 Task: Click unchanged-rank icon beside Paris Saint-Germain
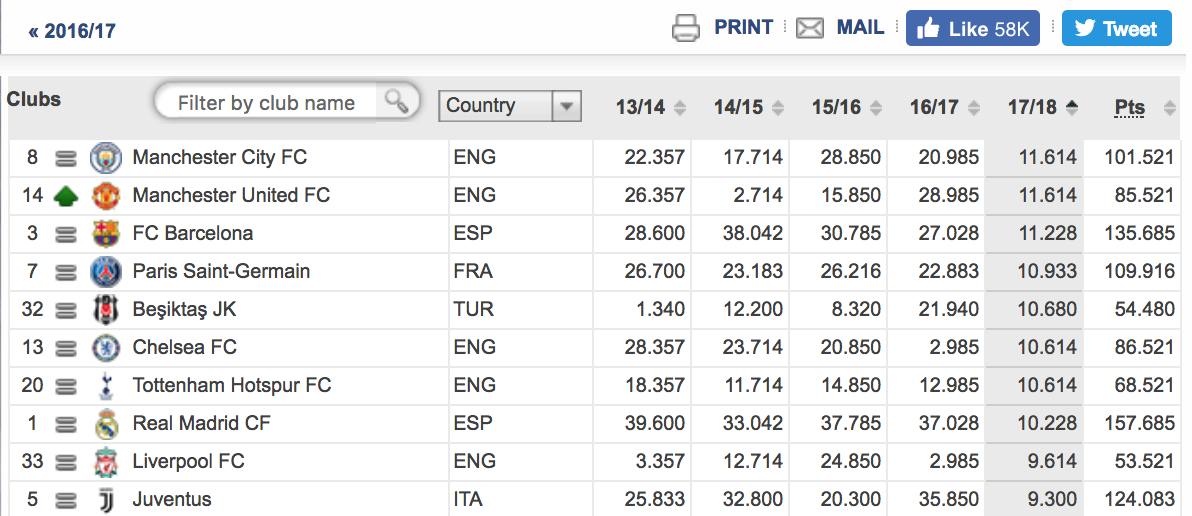tap(67, 272)
